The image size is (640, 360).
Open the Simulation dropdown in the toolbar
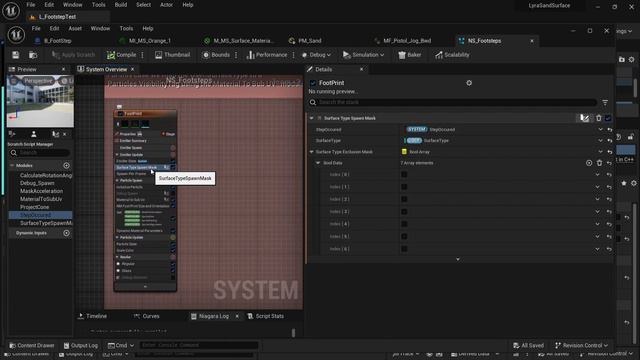pos(363,55)
